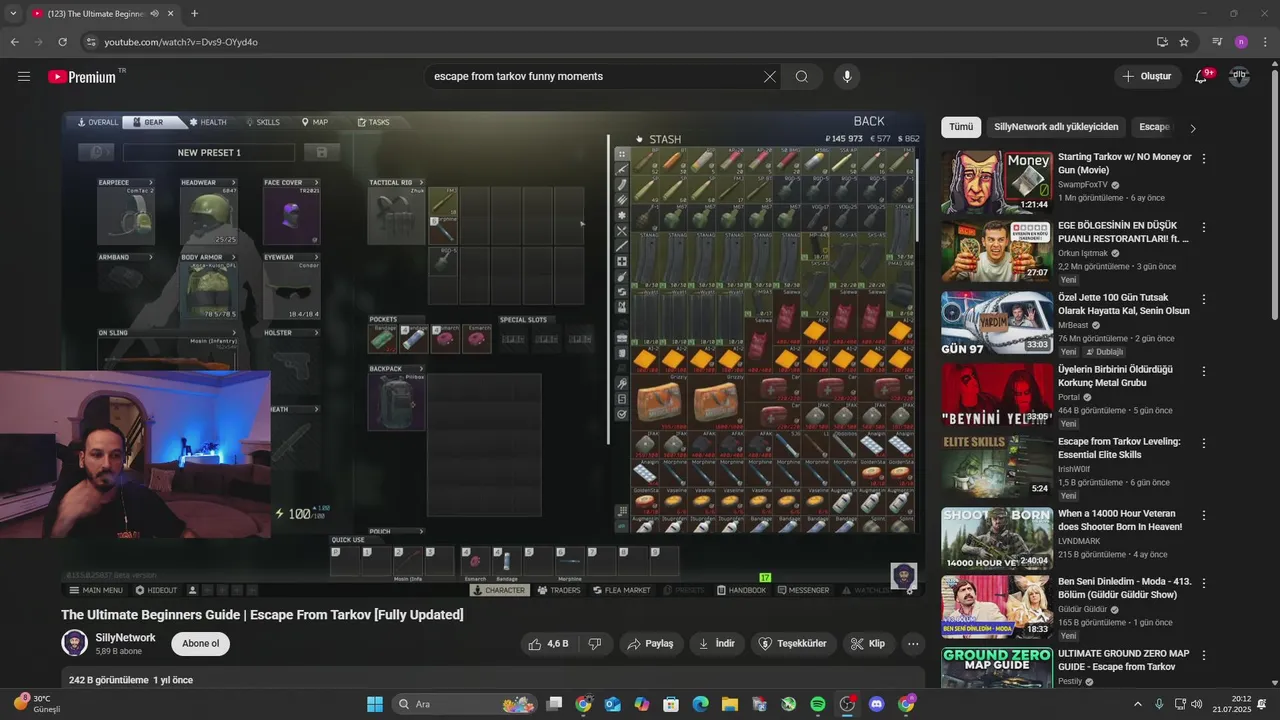This screenshot has height=720, width=1280.
Task: Open options for 14000 Hour Veteran video
Action: pos(1204,515)
